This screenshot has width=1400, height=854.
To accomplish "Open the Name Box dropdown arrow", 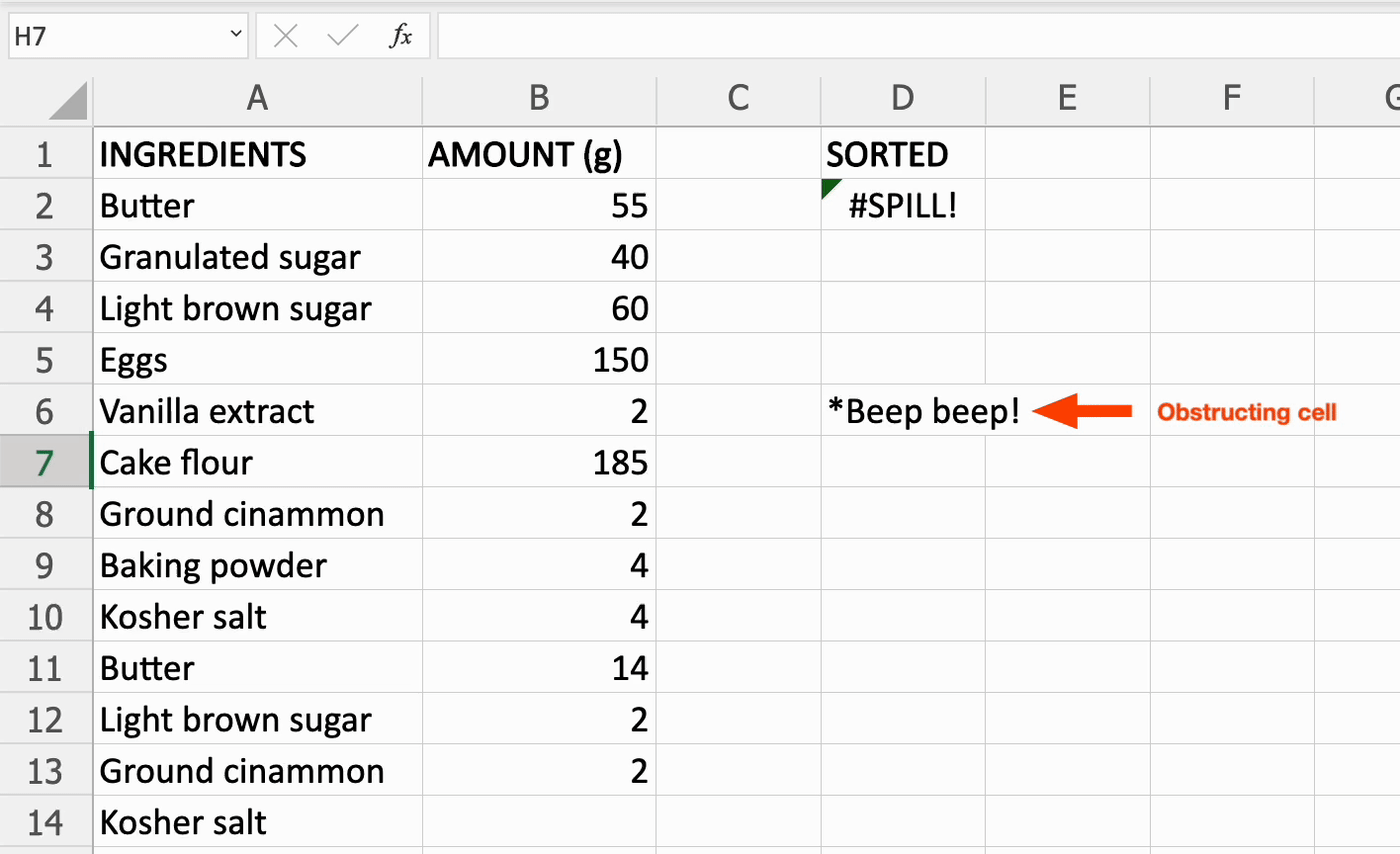I will point(236,35).
